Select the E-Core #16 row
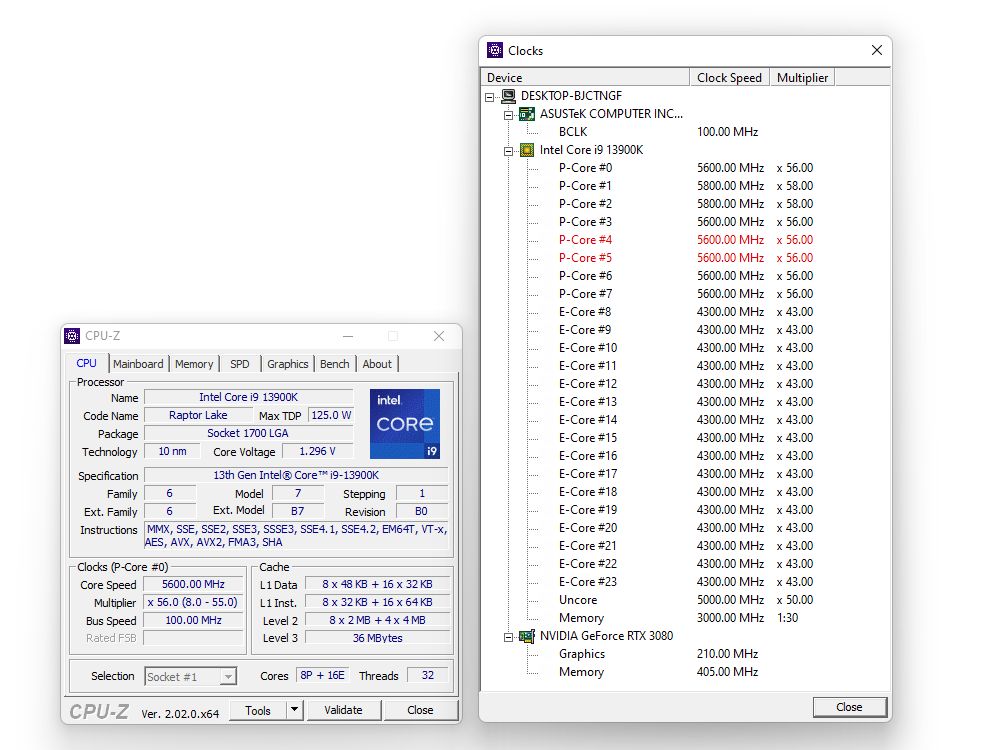 tap(686, 456)
